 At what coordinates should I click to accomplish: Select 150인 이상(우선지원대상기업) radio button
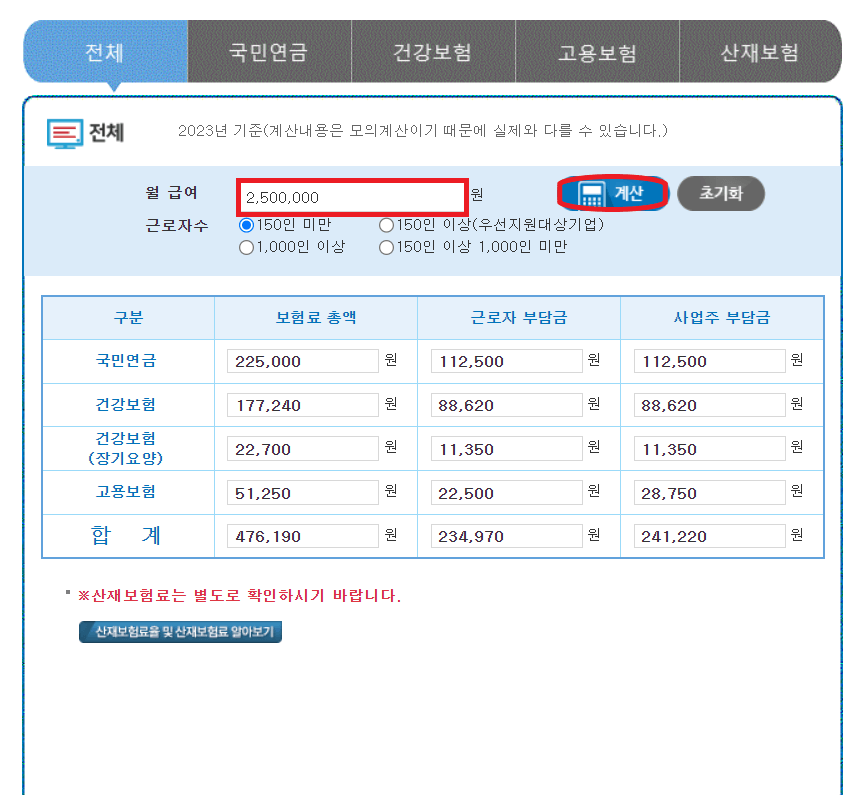(386, 225)
